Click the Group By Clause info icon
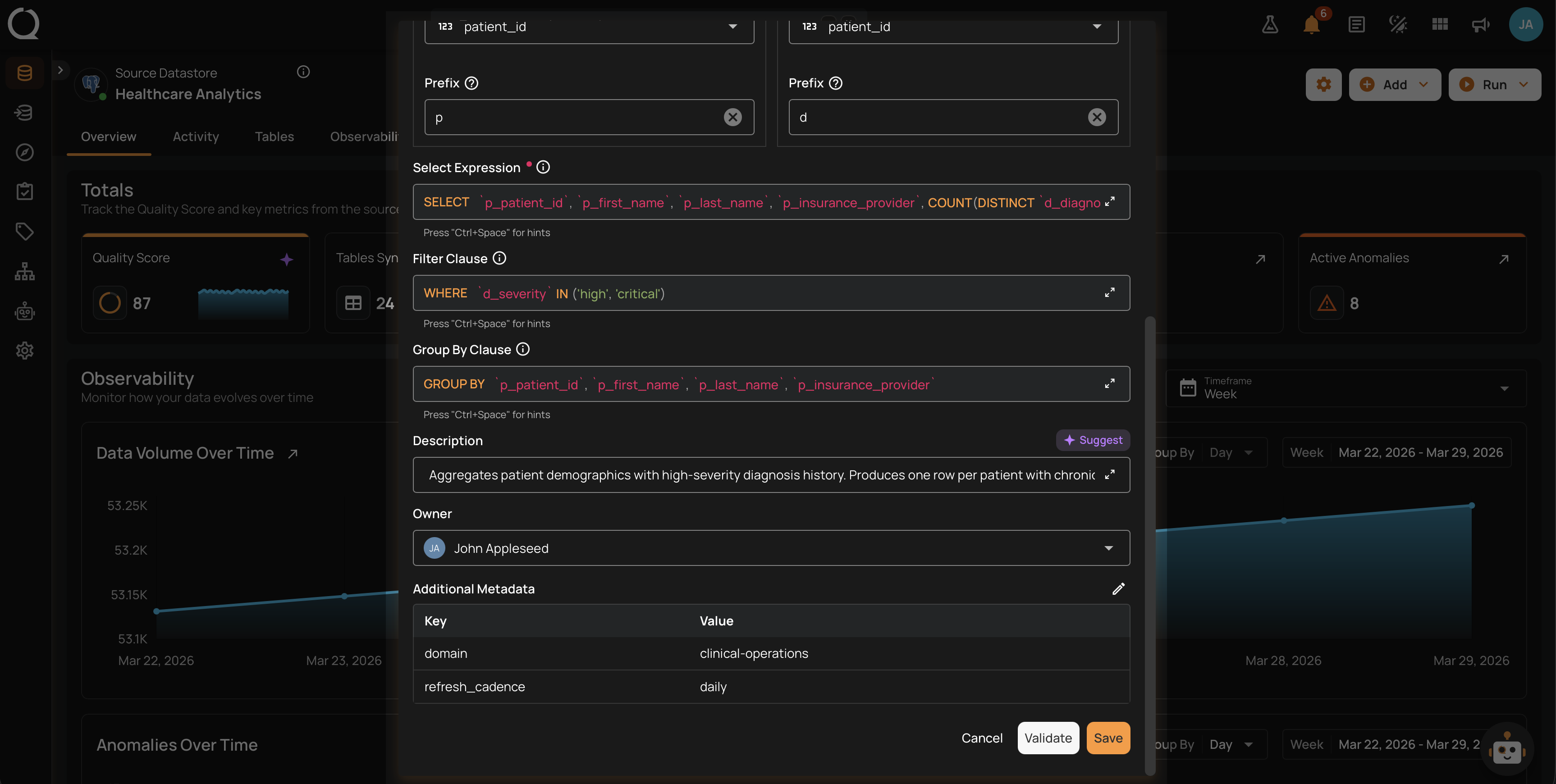Viewport: 1556px width, 784px height. click(522, 349)
